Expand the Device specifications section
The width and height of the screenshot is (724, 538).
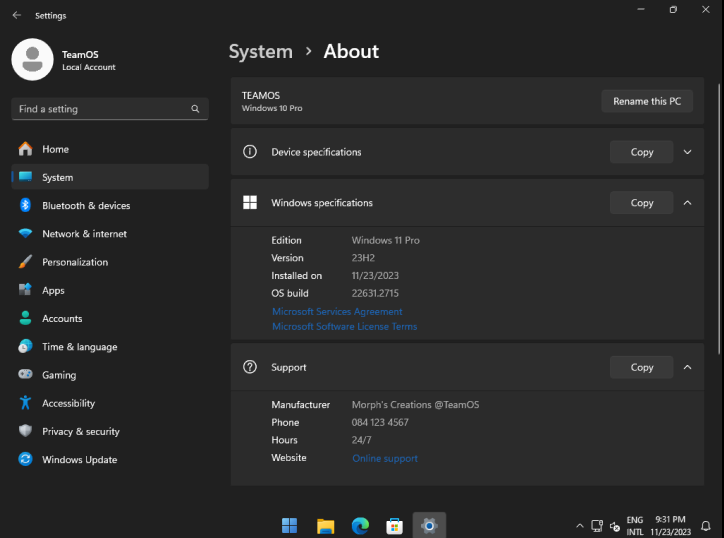click(x=688, y=152)
